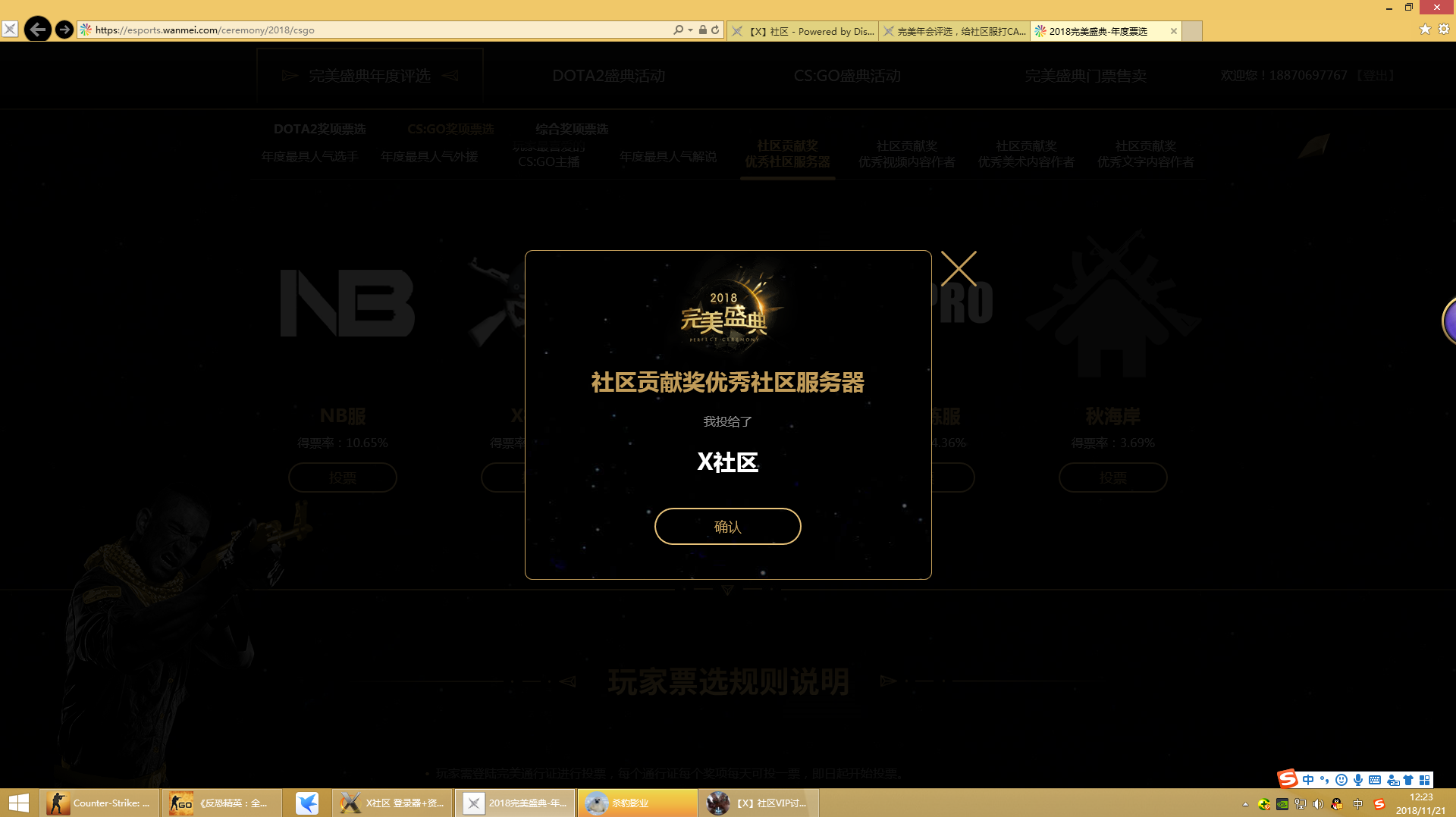Open the antivirus icon in system tray
This screenshot has width=1456, height=817.
tap(1264, 804)
